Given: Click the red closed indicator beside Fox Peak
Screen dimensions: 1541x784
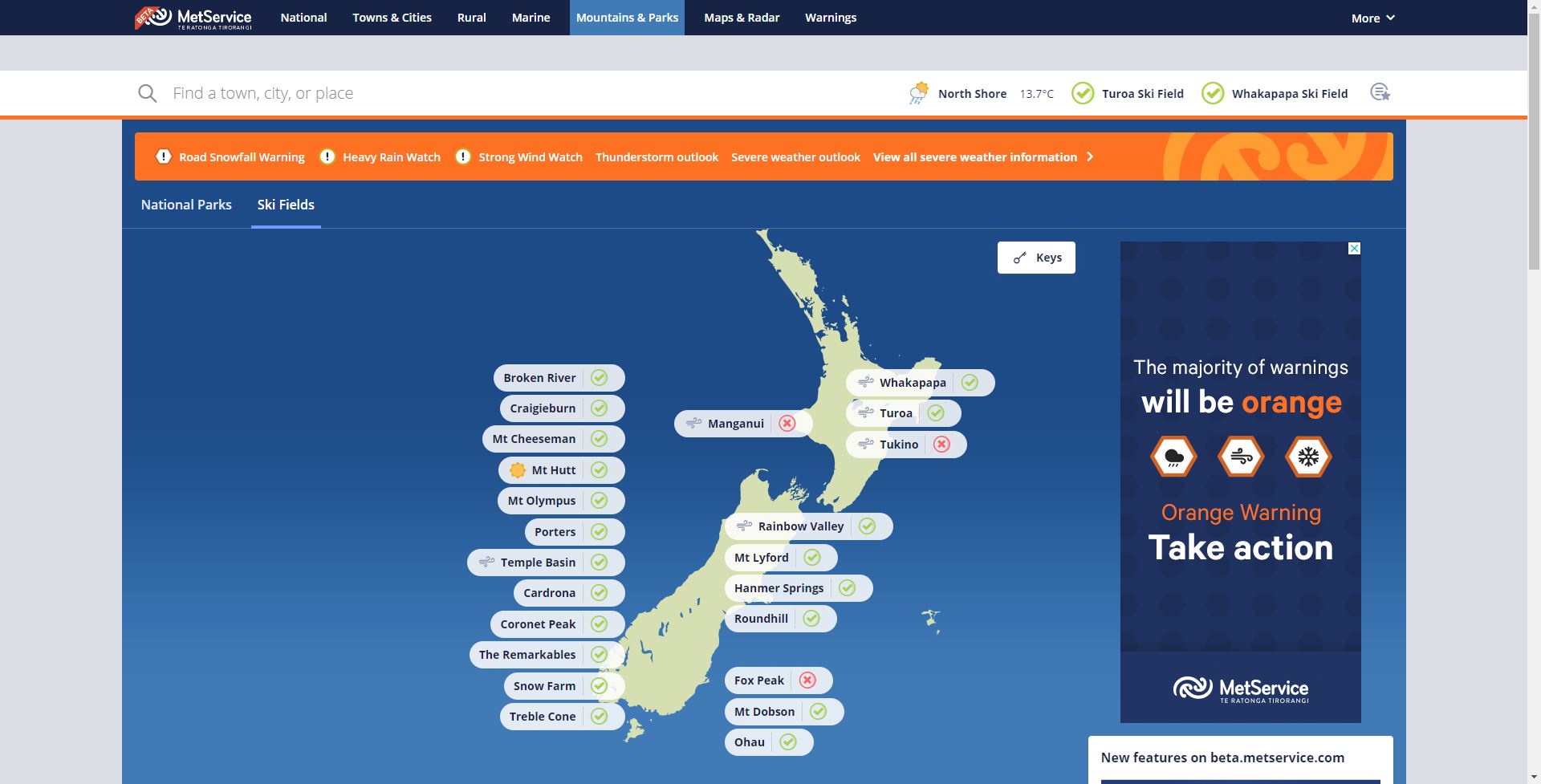Looking at the screenshot, I should click(x=807, y=680).
